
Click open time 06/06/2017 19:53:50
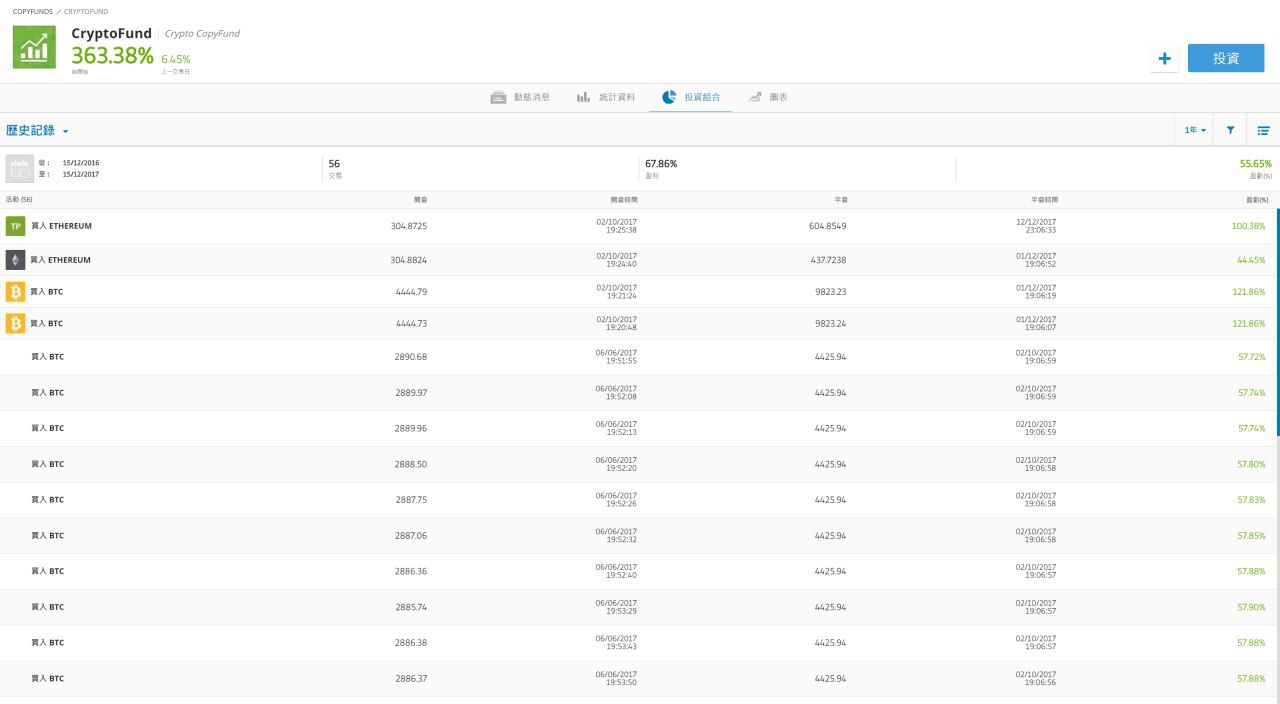pyautogui.click(x=616, y=678)
